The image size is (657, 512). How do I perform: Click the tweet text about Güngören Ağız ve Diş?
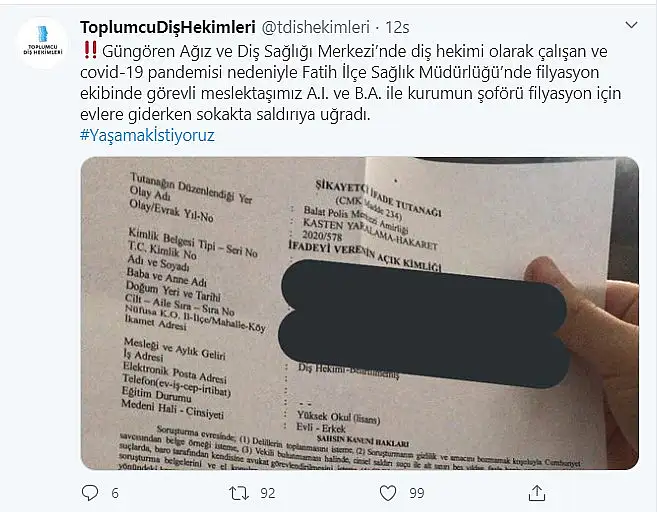(350, 83)
